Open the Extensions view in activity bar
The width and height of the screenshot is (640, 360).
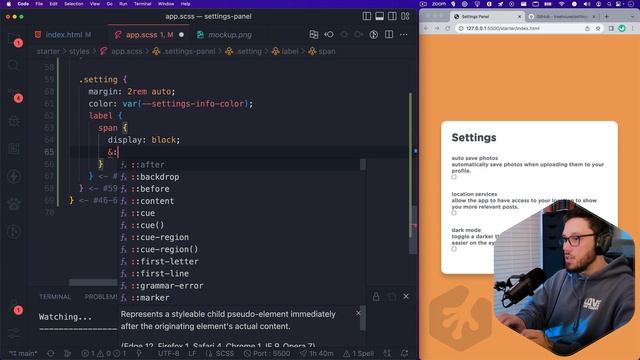click(13, 149)
